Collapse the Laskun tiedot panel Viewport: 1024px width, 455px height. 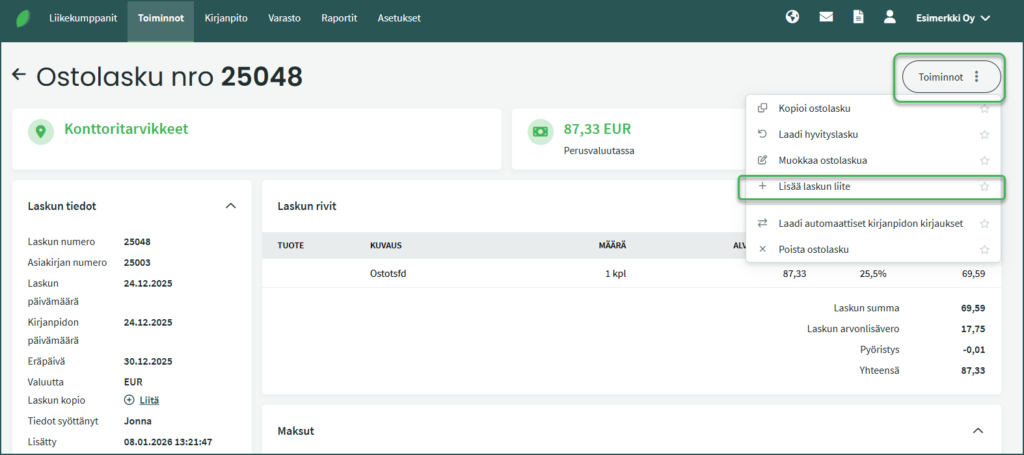tap(231, 206)
